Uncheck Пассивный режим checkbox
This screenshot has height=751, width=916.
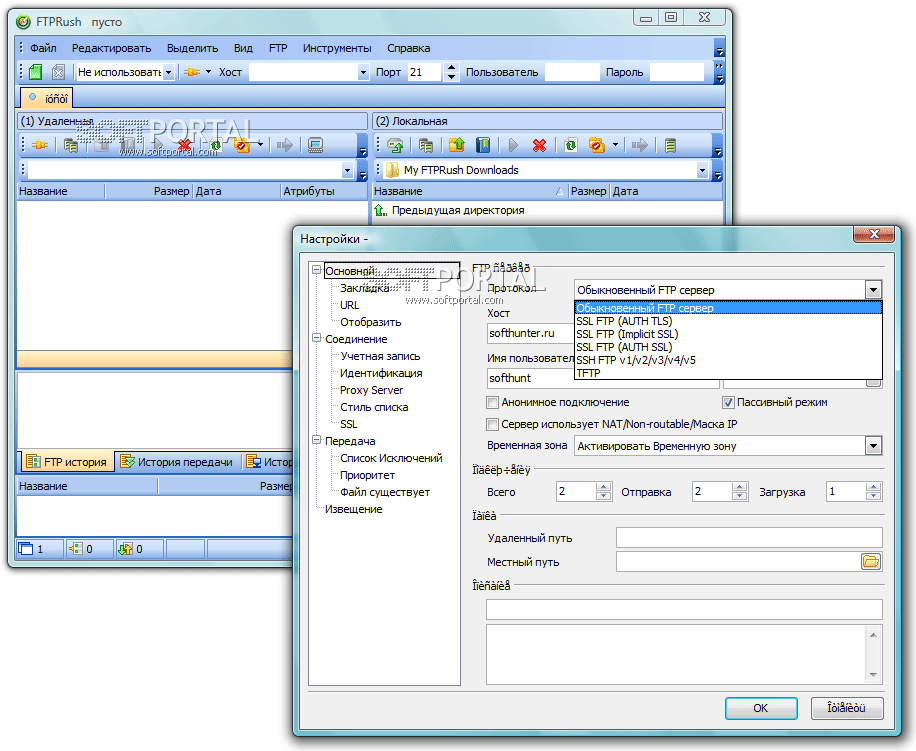728,402
